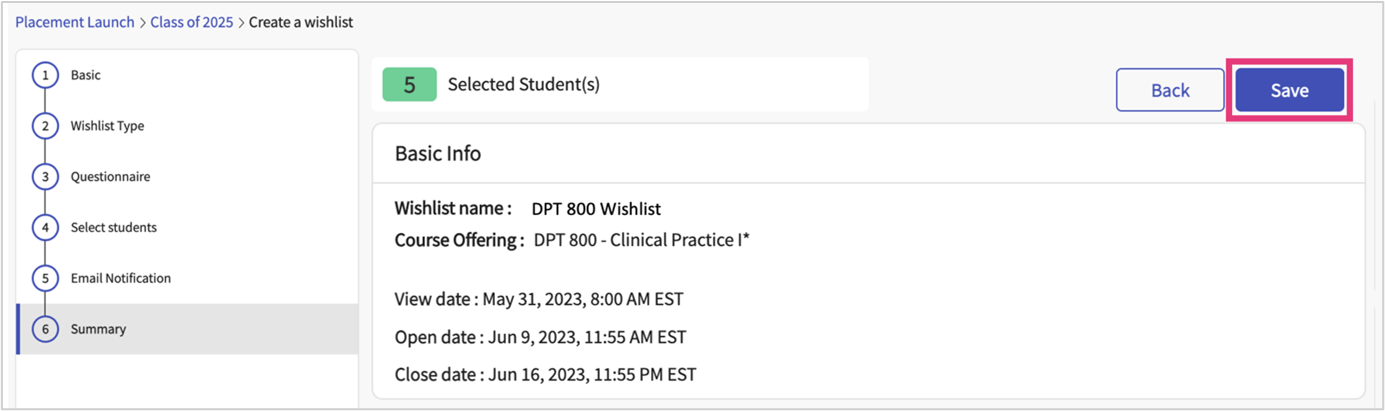Click the DPT 800 Wishlist name text
This screenshot has height=411, width=1385.
coord(596,210)
